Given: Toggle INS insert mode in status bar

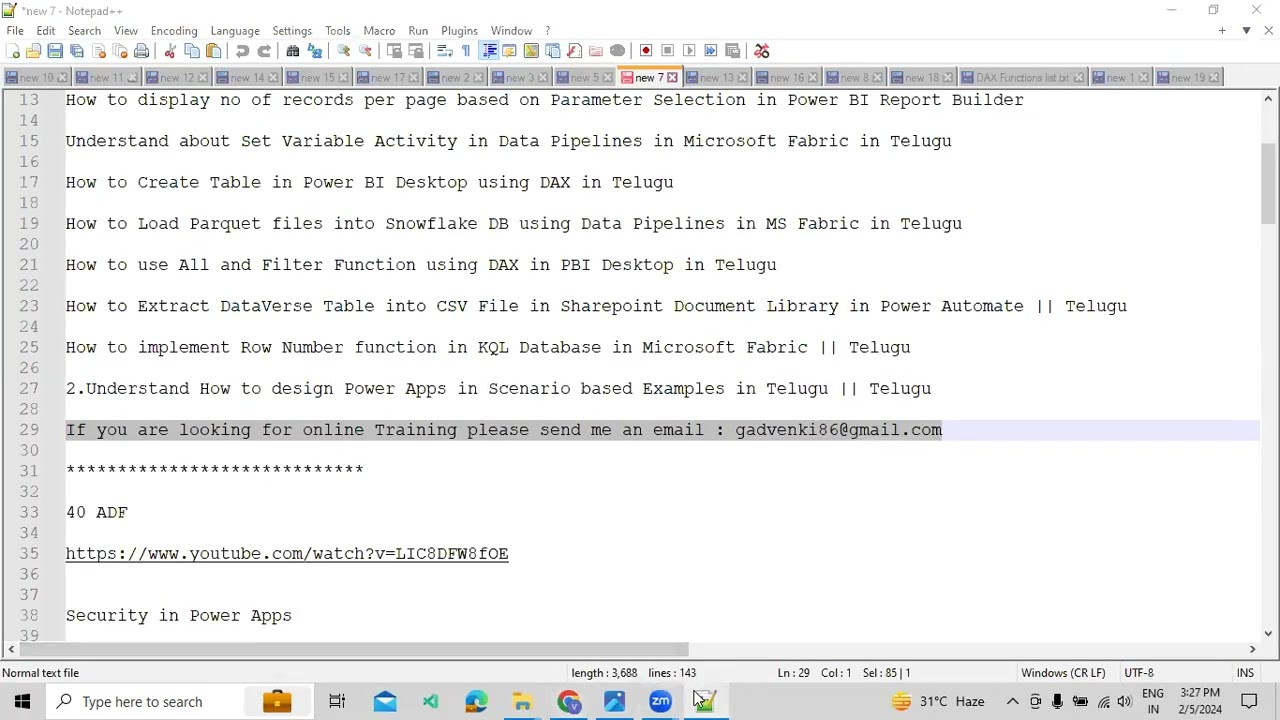Looking at the screenshot, I should click(1245, 673).
